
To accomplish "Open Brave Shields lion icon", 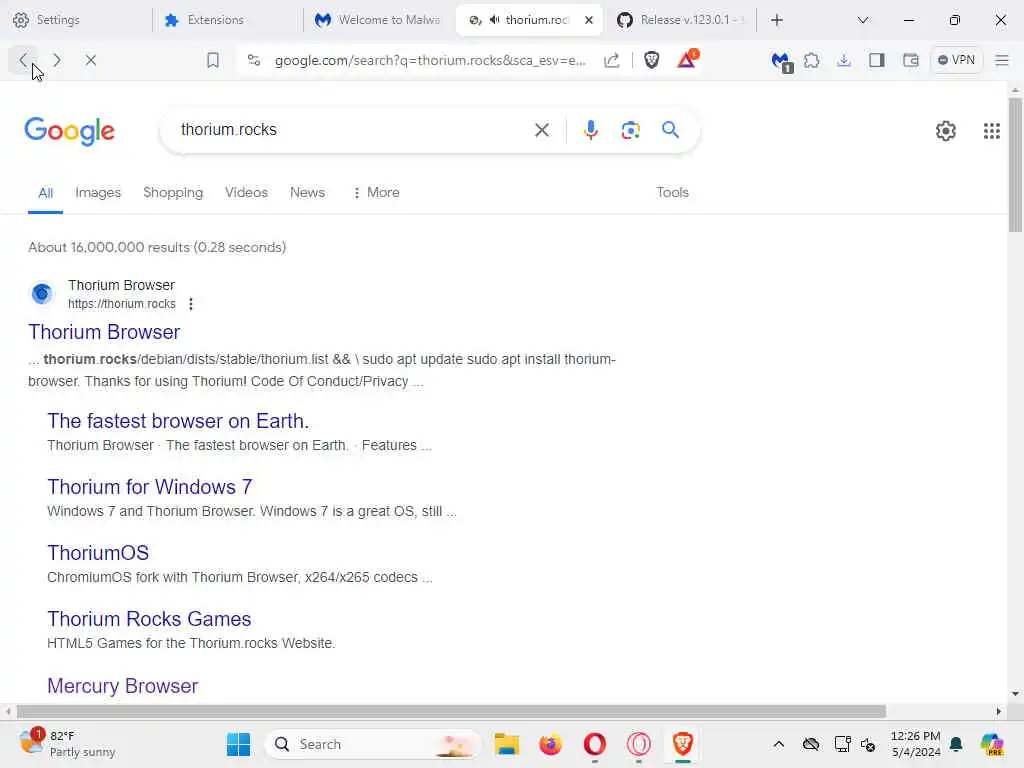I will tap(651, 60).
